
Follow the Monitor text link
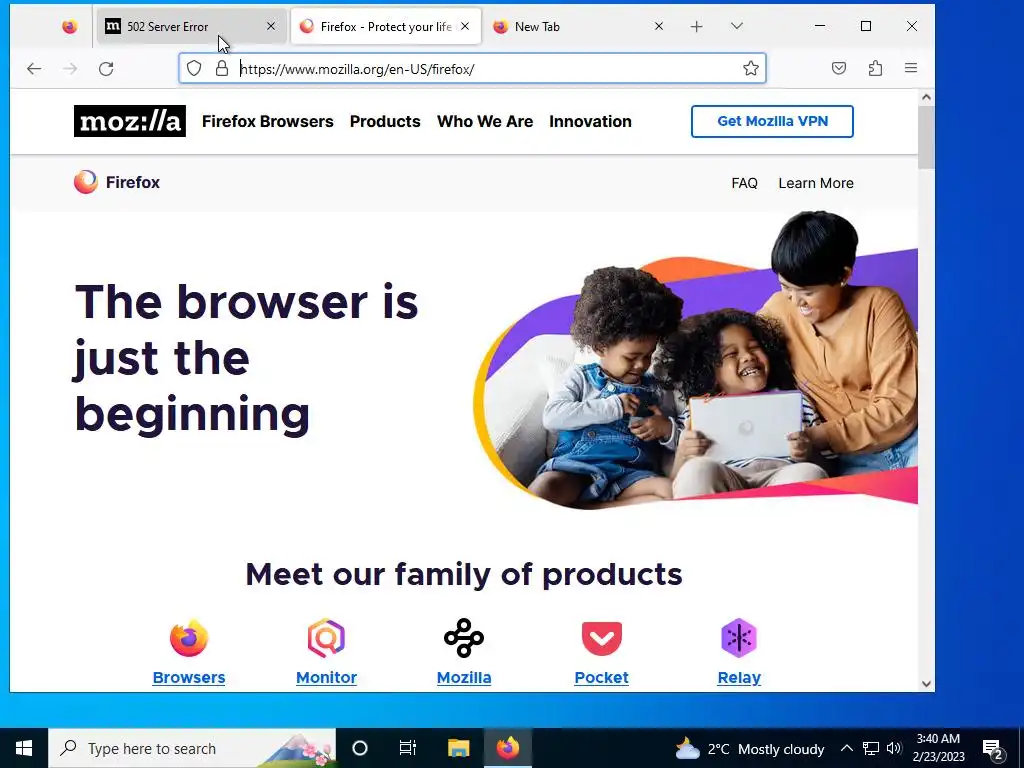click(x=327, y=678)
